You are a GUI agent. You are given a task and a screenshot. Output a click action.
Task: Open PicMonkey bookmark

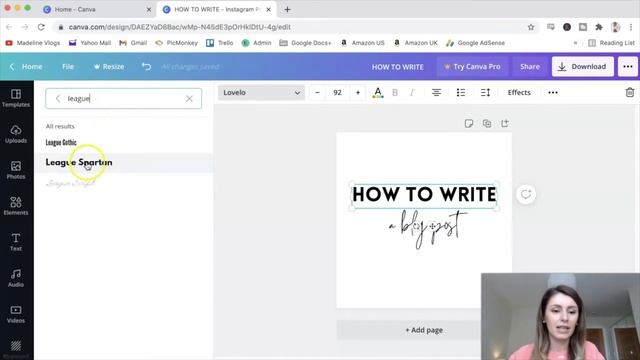click(x=176, y=43)
